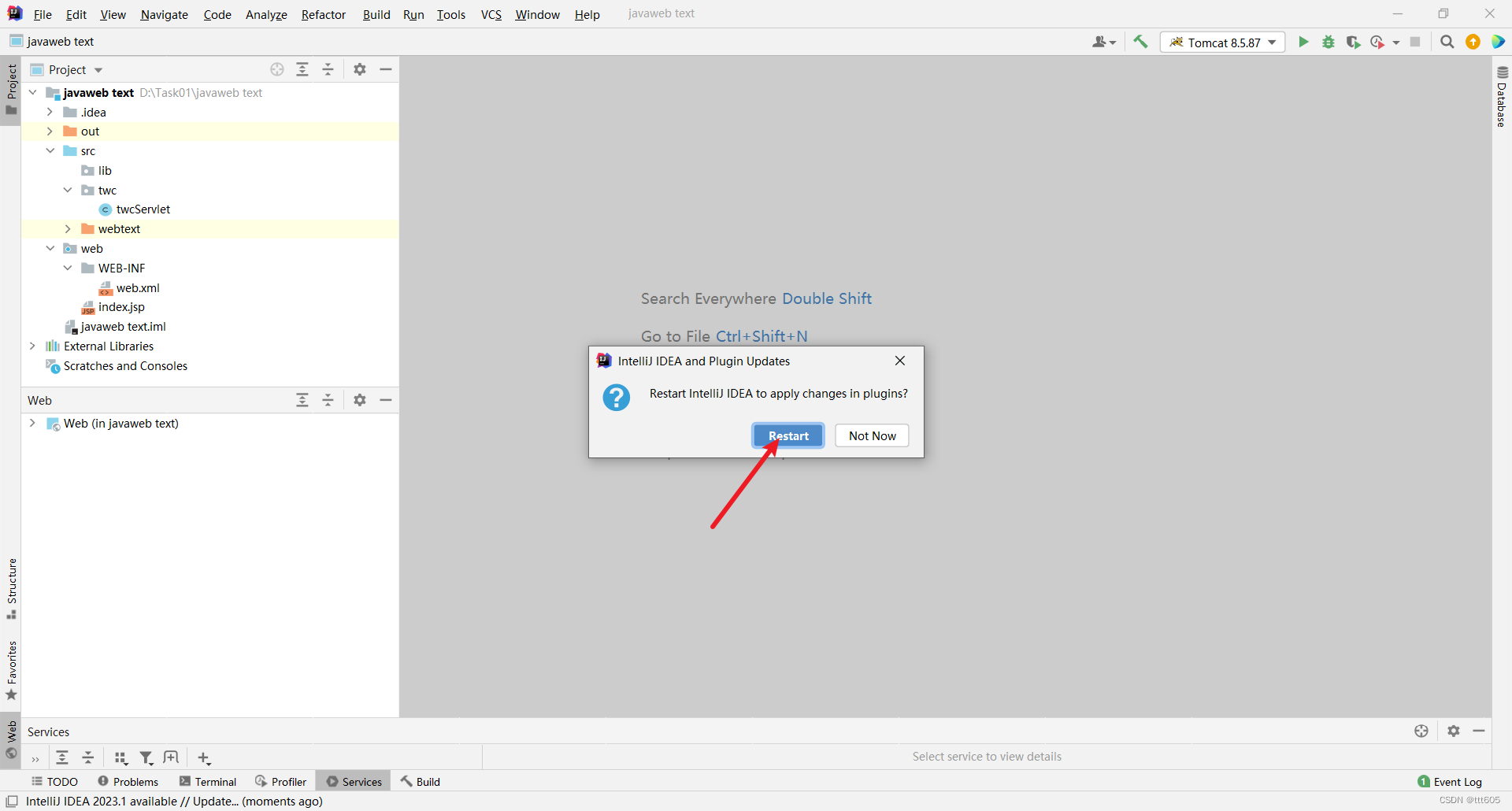Viewport: 1512px width, 811px height.
Task: Click the Group By icon in Services toolbar
Action: [120, 757]
